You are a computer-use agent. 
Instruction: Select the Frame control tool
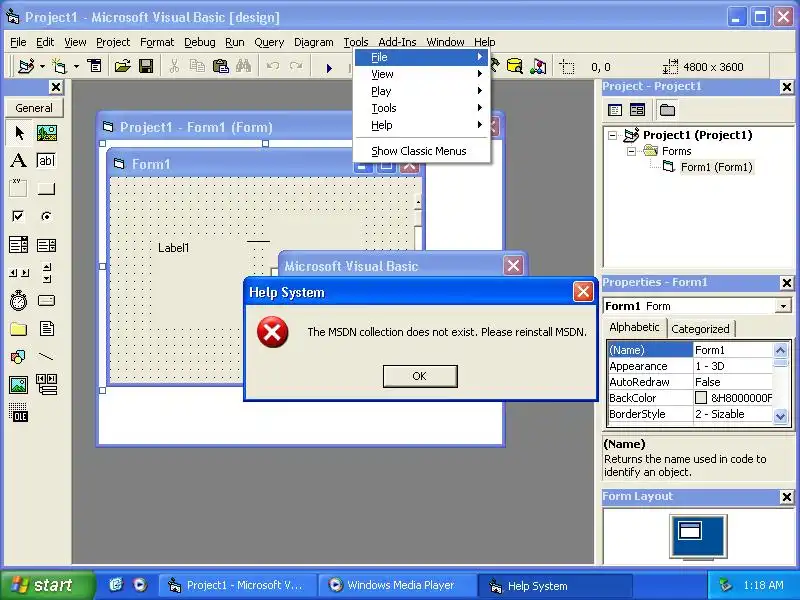click(x=19, y=189)
